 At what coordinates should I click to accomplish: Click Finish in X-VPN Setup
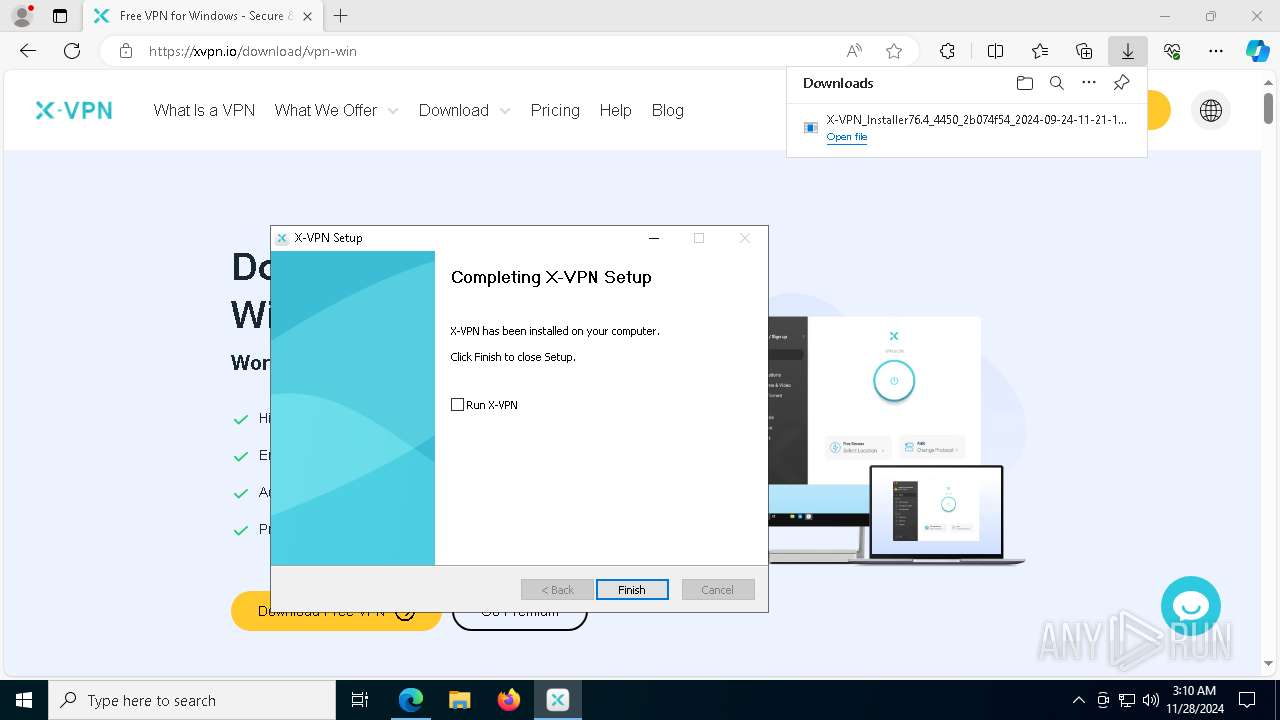(632, 590)
